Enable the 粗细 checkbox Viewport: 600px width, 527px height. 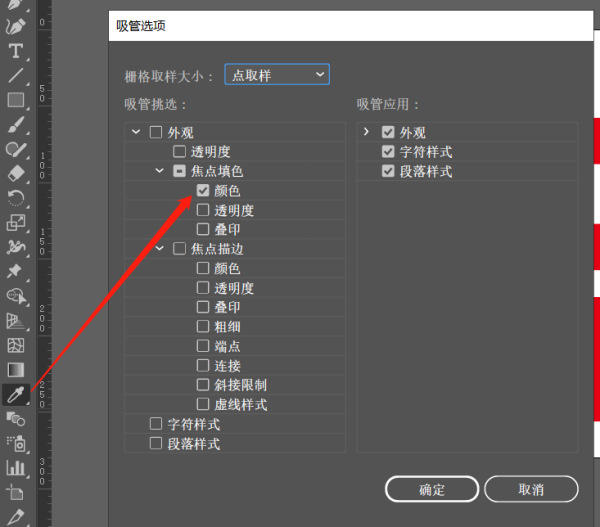pos(203,326)
